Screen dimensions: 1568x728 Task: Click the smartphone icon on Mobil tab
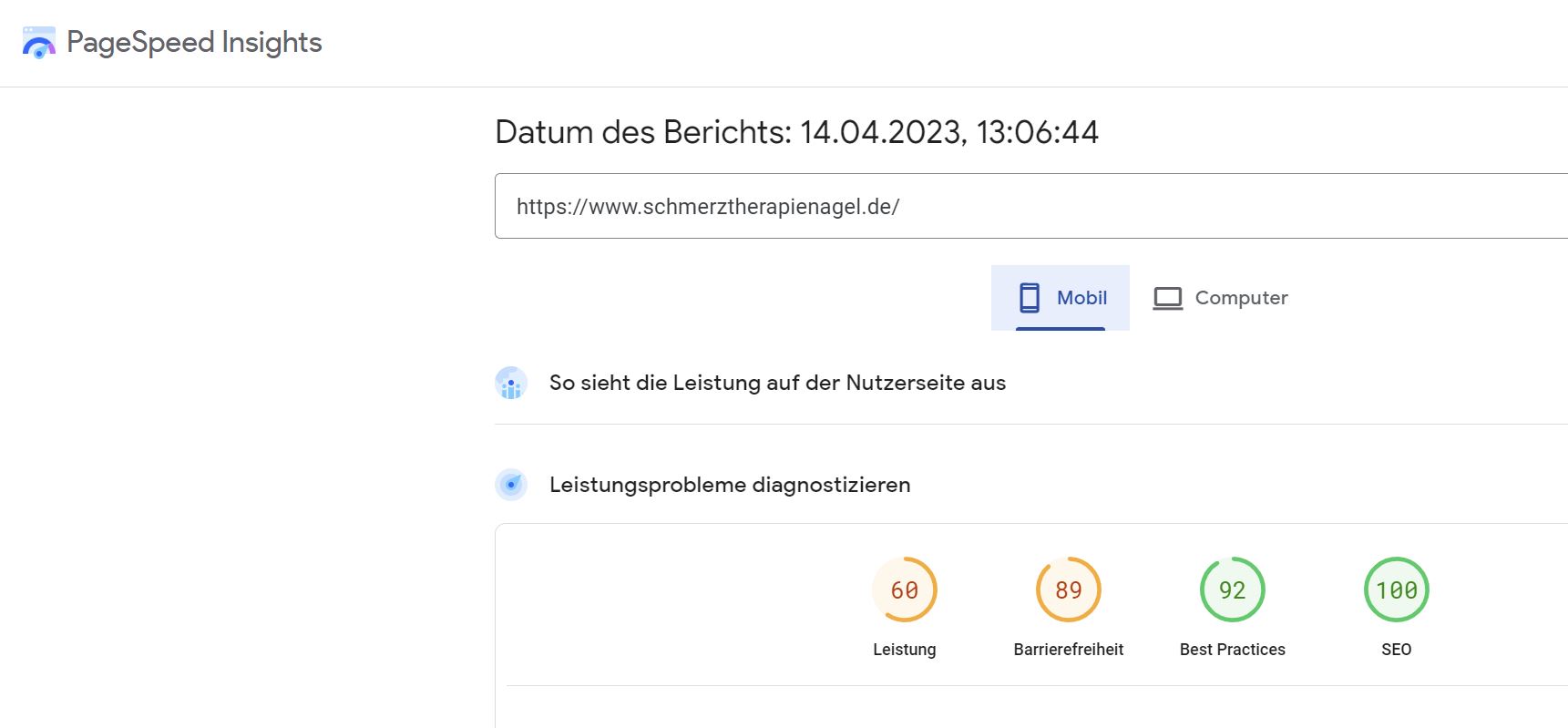coord(1030,298)
